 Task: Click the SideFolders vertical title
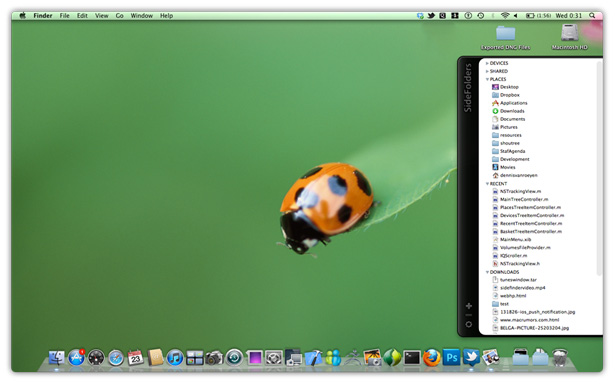tap(468, 88)
